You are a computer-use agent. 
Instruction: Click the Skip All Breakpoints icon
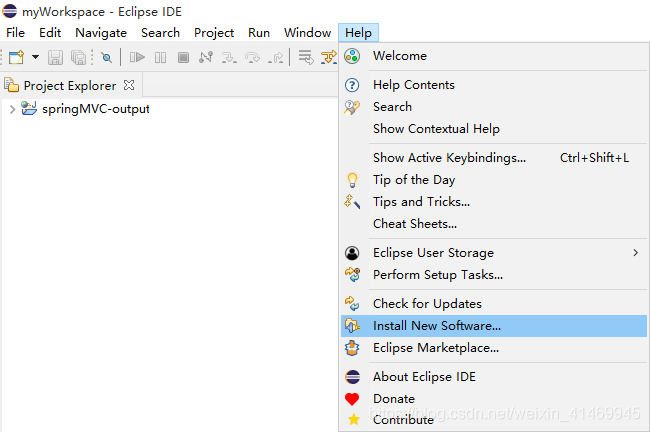107,57
